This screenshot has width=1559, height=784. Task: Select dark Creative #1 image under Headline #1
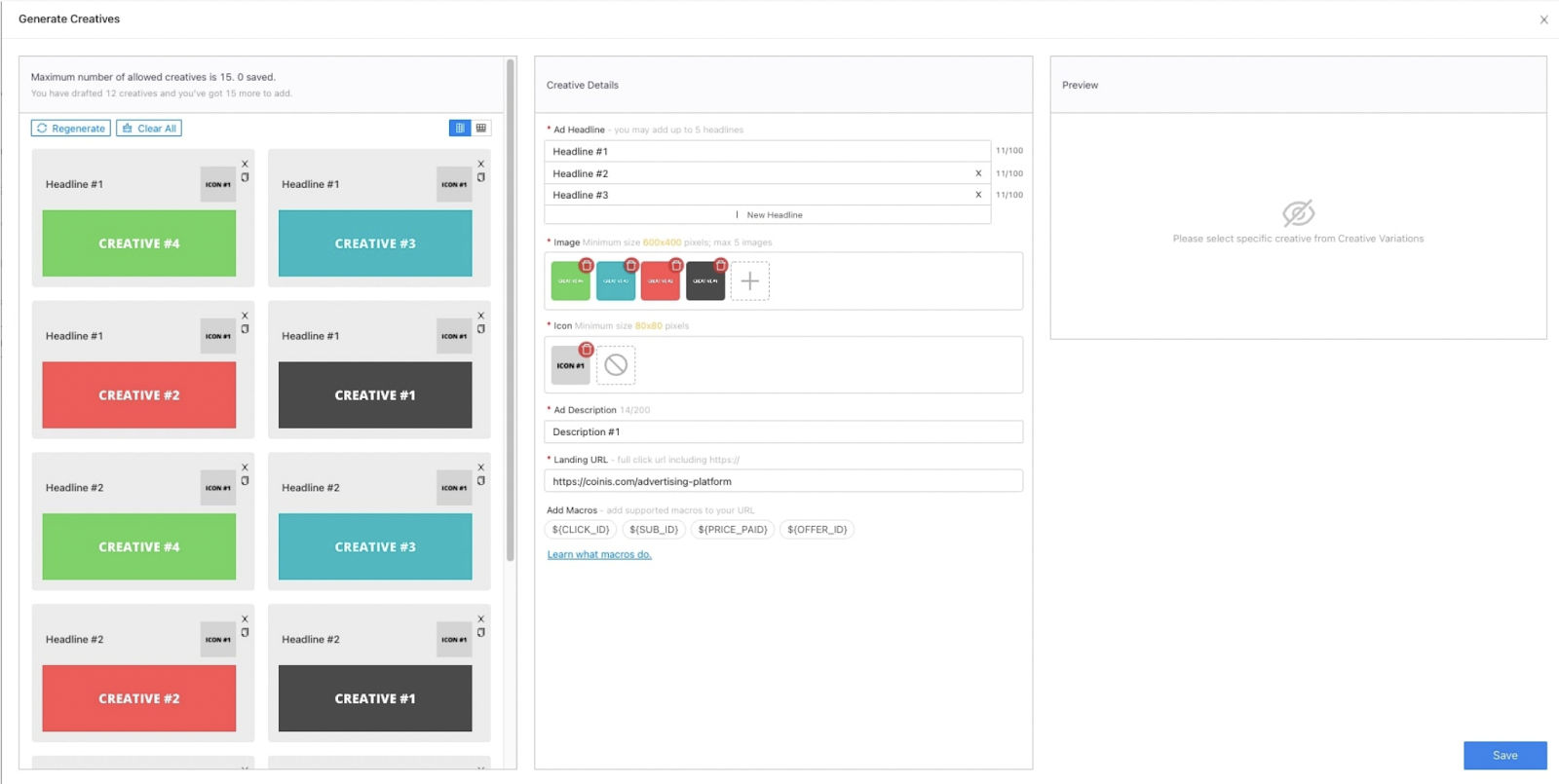coord(375,395)
